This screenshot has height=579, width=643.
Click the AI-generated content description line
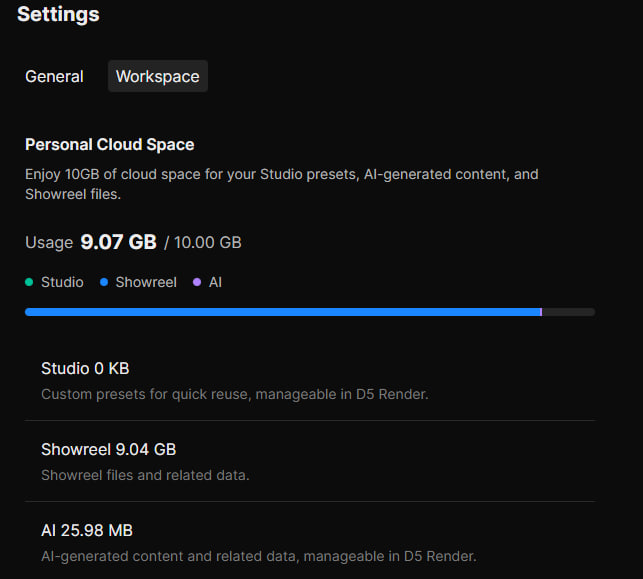point(258,556)
